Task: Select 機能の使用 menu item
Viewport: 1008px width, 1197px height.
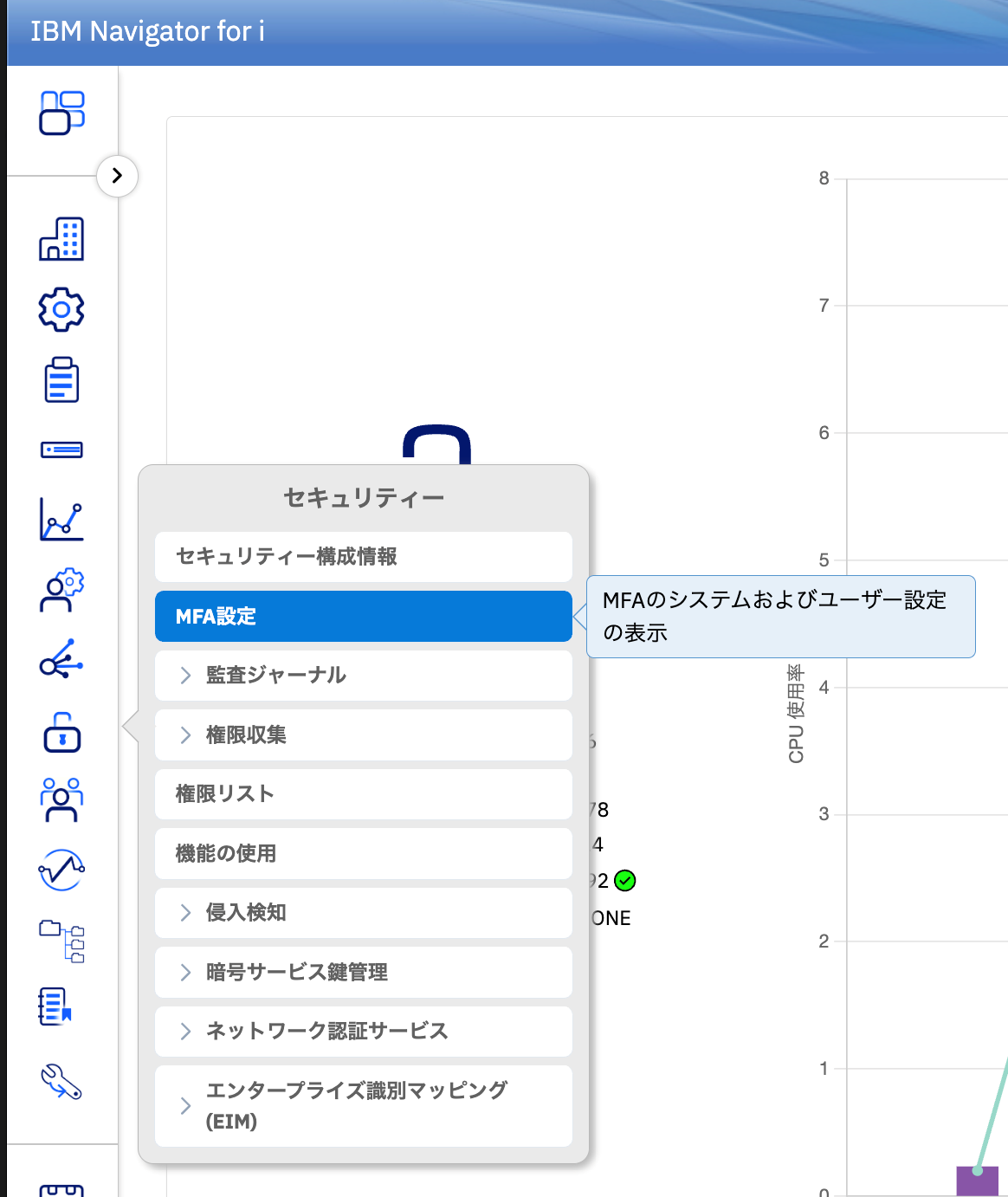Action: 364,853
